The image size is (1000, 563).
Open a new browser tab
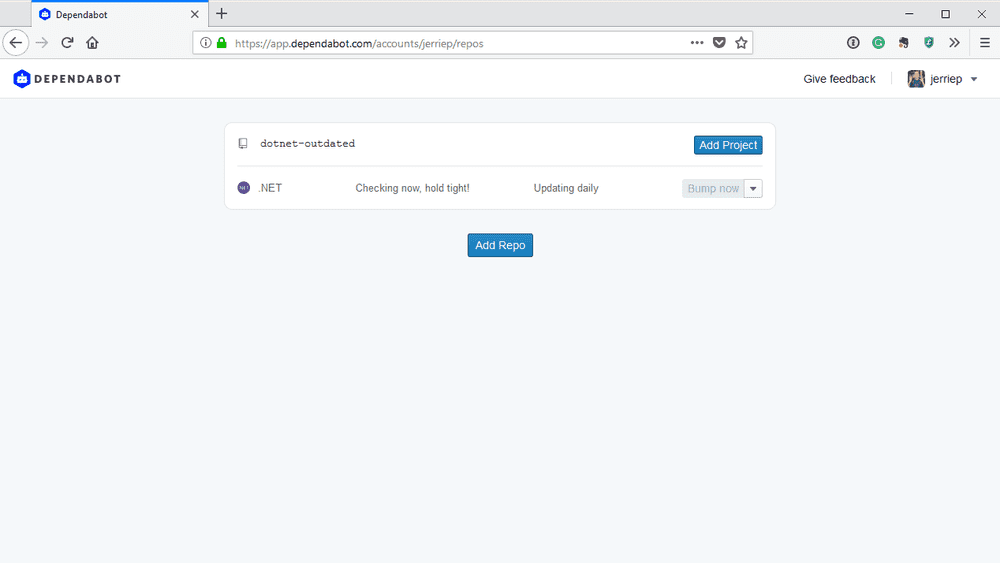[x=221, y=13]
